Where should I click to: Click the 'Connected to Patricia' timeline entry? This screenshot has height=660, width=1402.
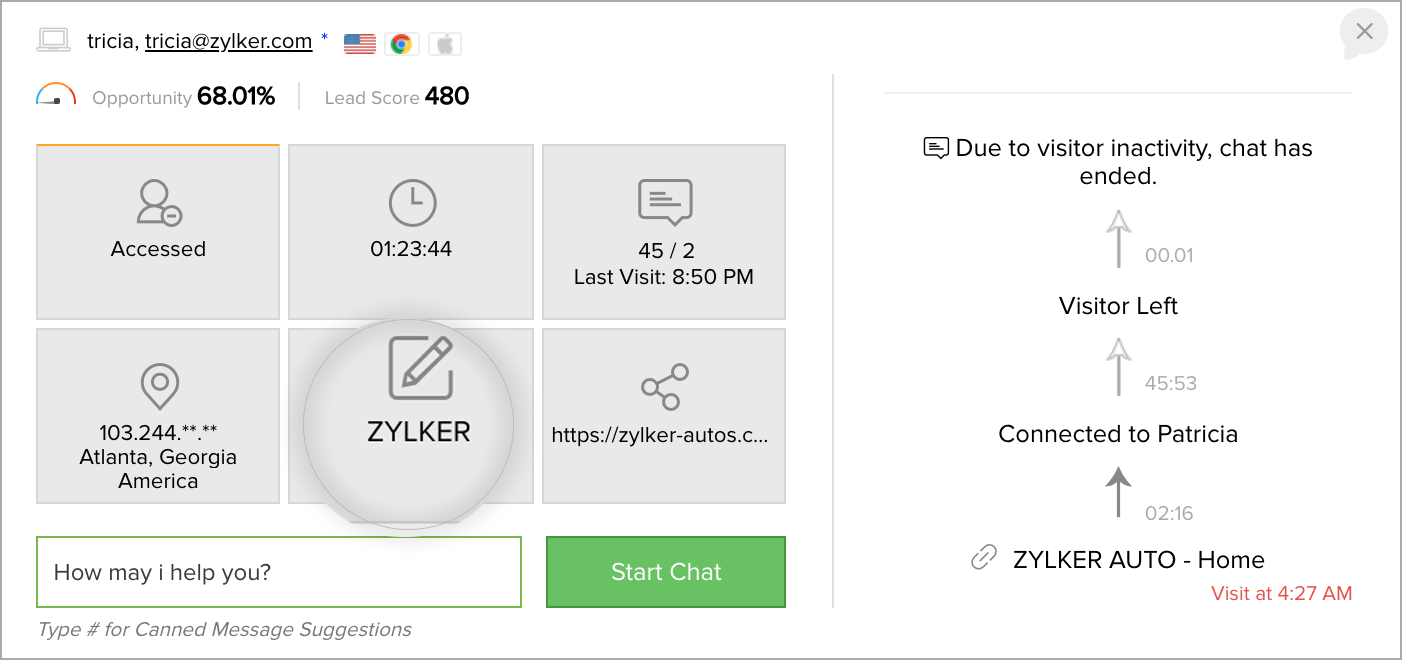point(1118,434)
